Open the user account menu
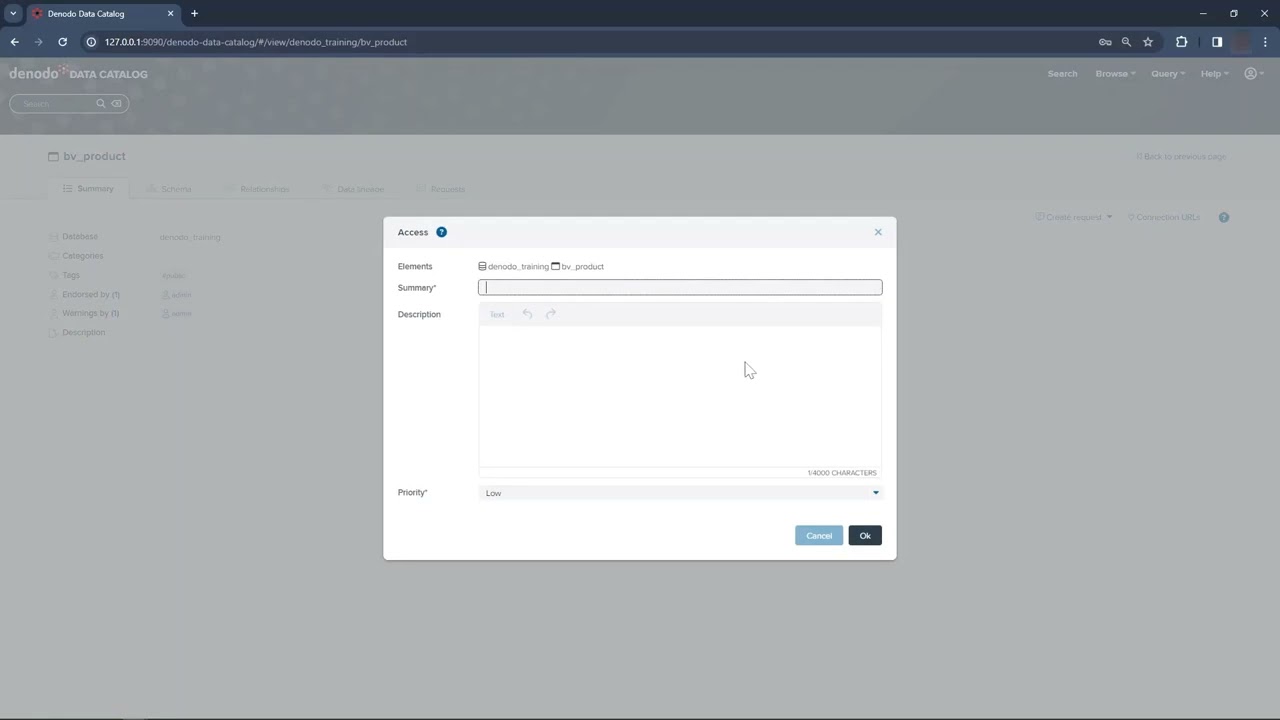Image resolution: width=1280 pixels, height=720 pixels. tap(1254, 74)
